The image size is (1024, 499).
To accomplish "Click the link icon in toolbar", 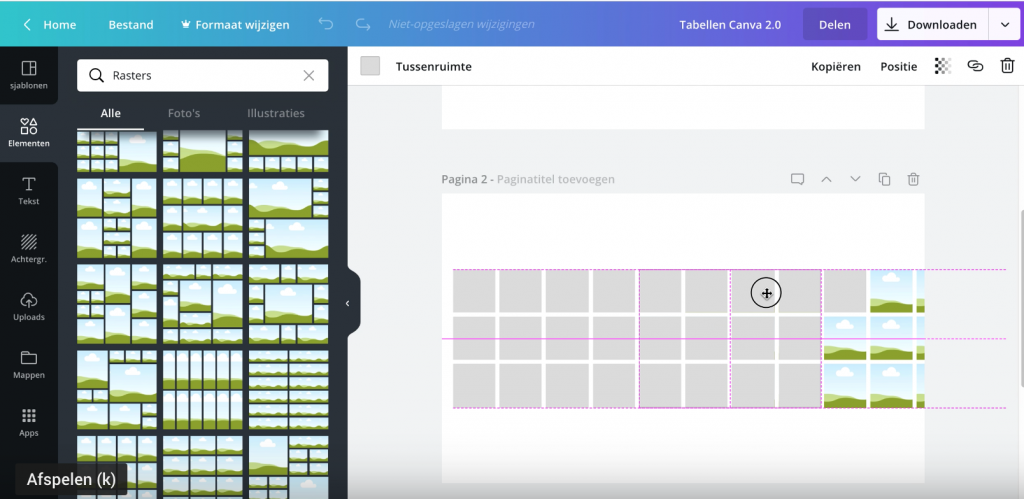I will 975,66.
